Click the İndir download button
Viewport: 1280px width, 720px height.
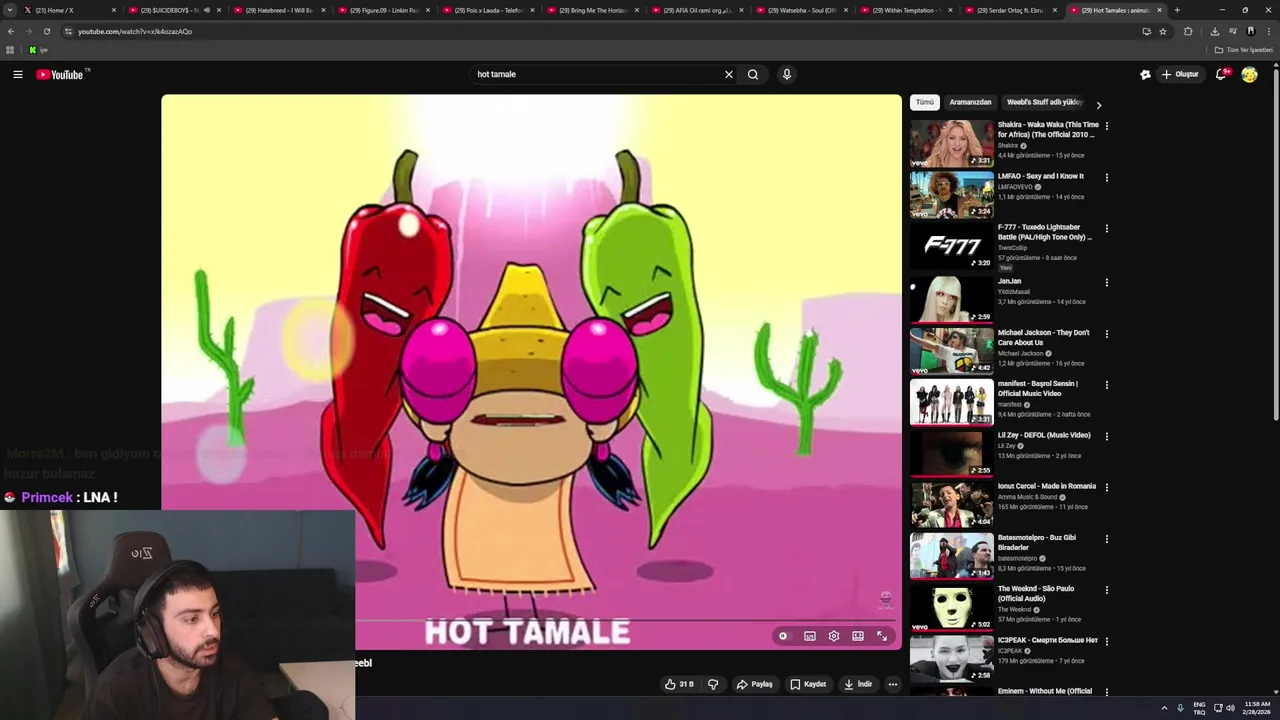858,684
